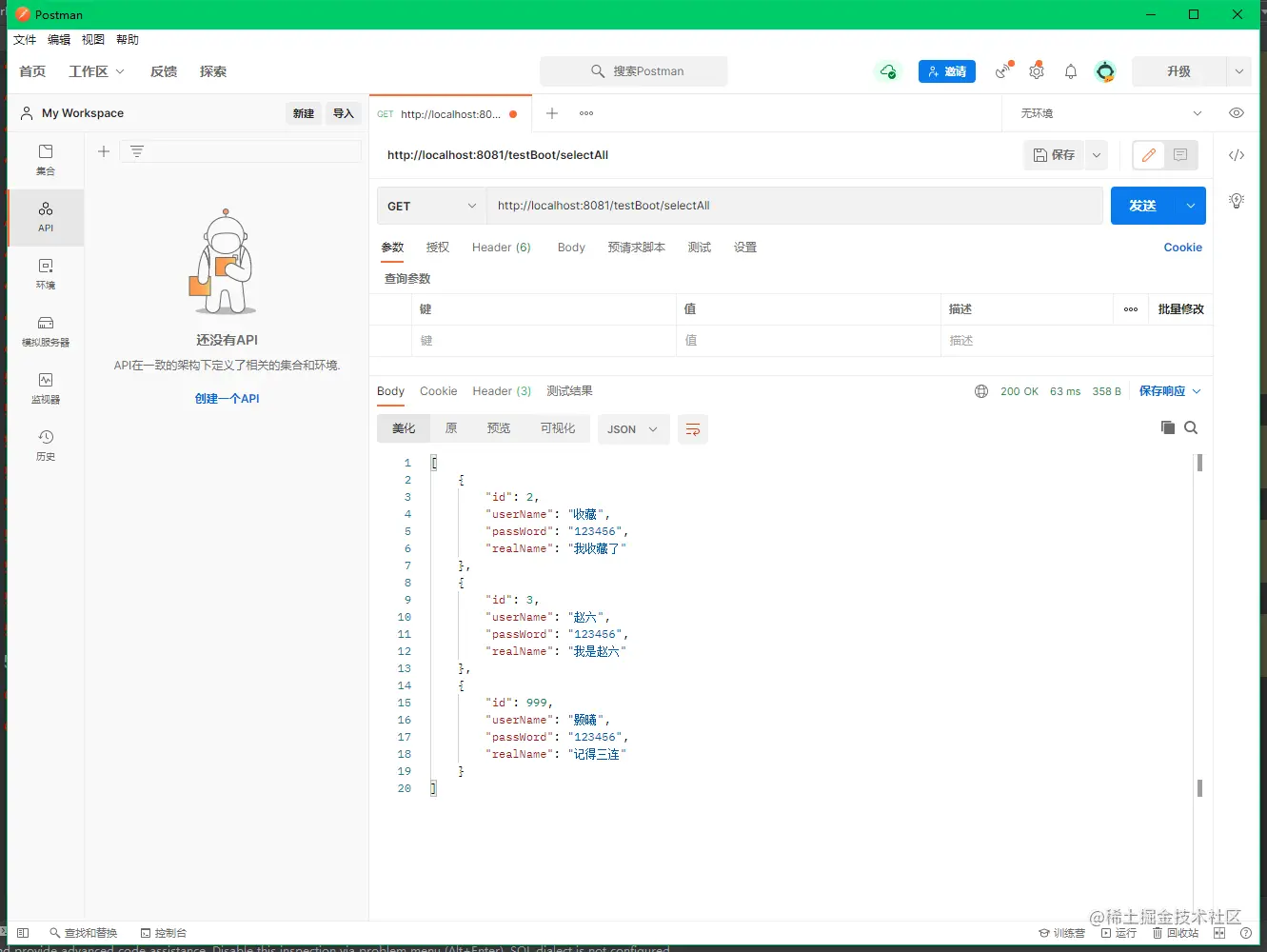This screenshot has width=1267, height=952.
Task: Click the Cookie link near send
Action: pyautogui.click(x=1183, y=248)
